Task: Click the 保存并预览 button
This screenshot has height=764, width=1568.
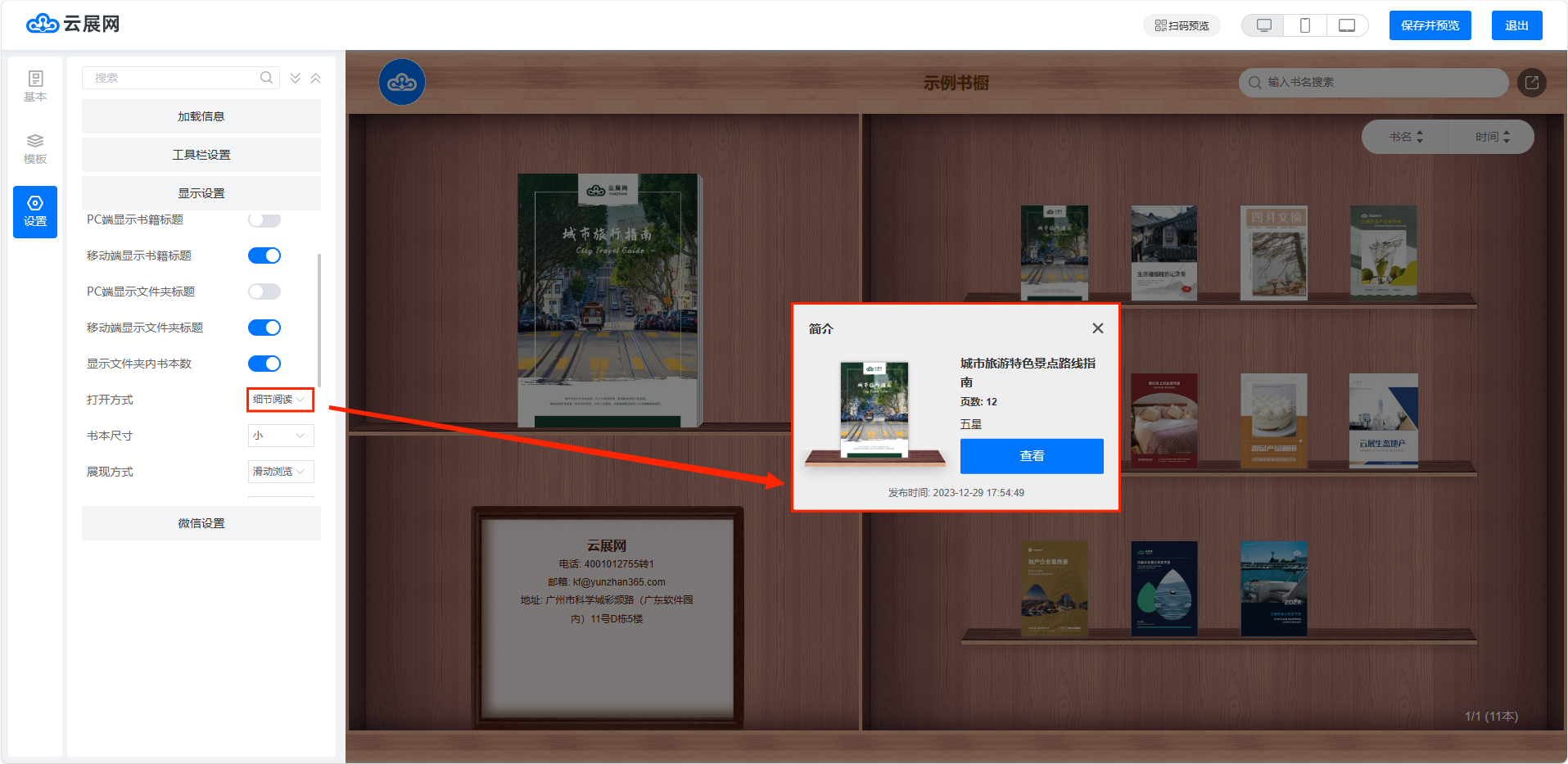Action: point(1430,25)
